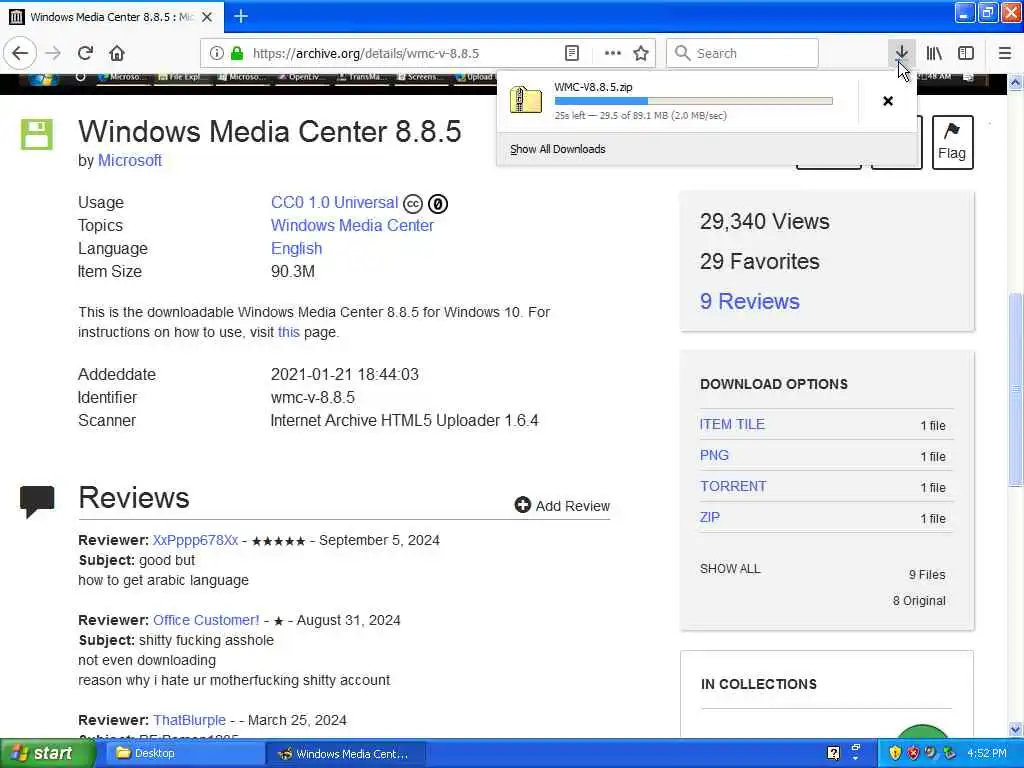This screenshot has width=1024, height=768.
Task: Show sidebars toolbar icon
Action: (x=966, y=53)
